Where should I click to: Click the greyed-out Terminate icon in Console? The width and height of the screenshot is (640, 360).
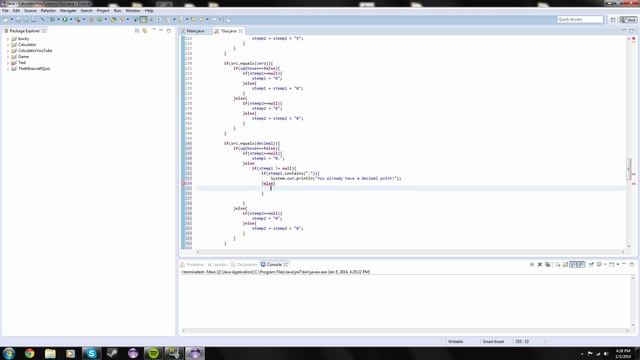[x=532, y=264]
